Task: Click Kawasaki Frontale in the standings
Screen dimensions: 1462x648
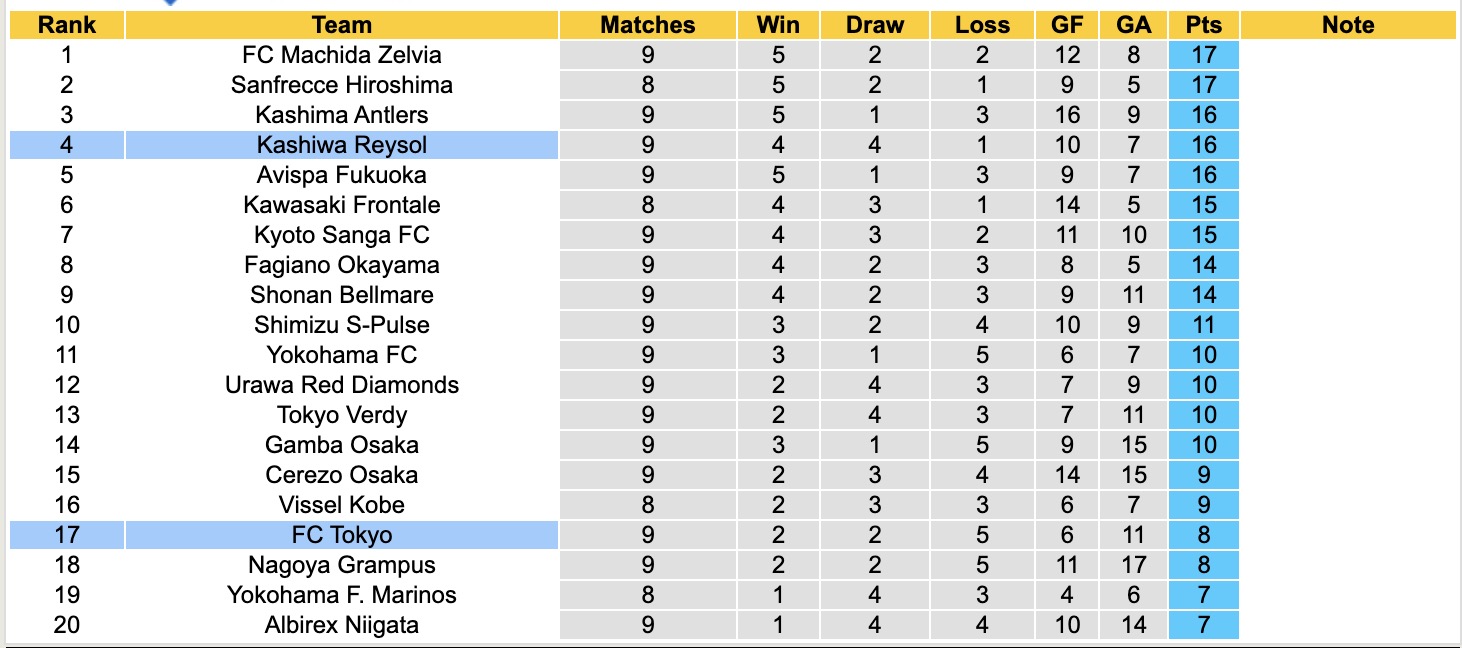Action: tap(341, 205)
